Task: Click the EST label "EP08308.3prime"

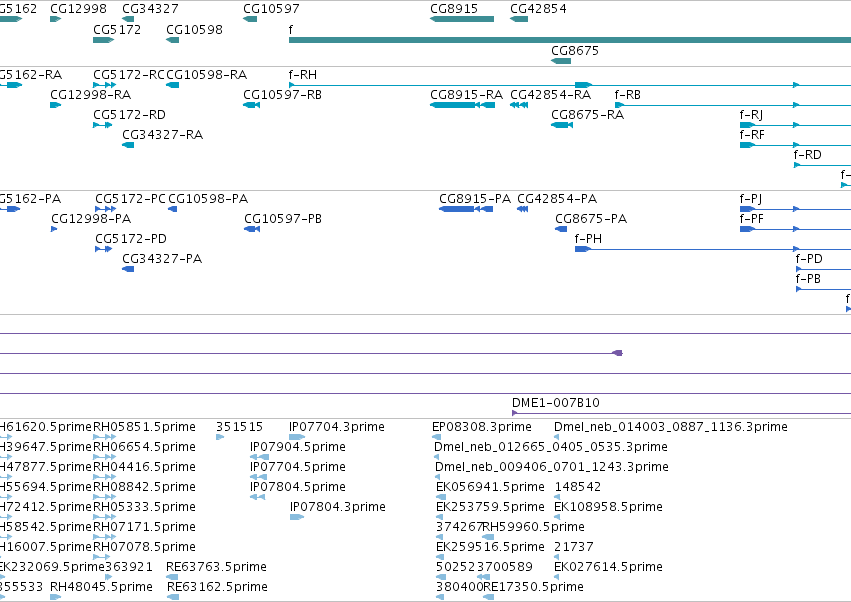Action: [x=482, y=427]
